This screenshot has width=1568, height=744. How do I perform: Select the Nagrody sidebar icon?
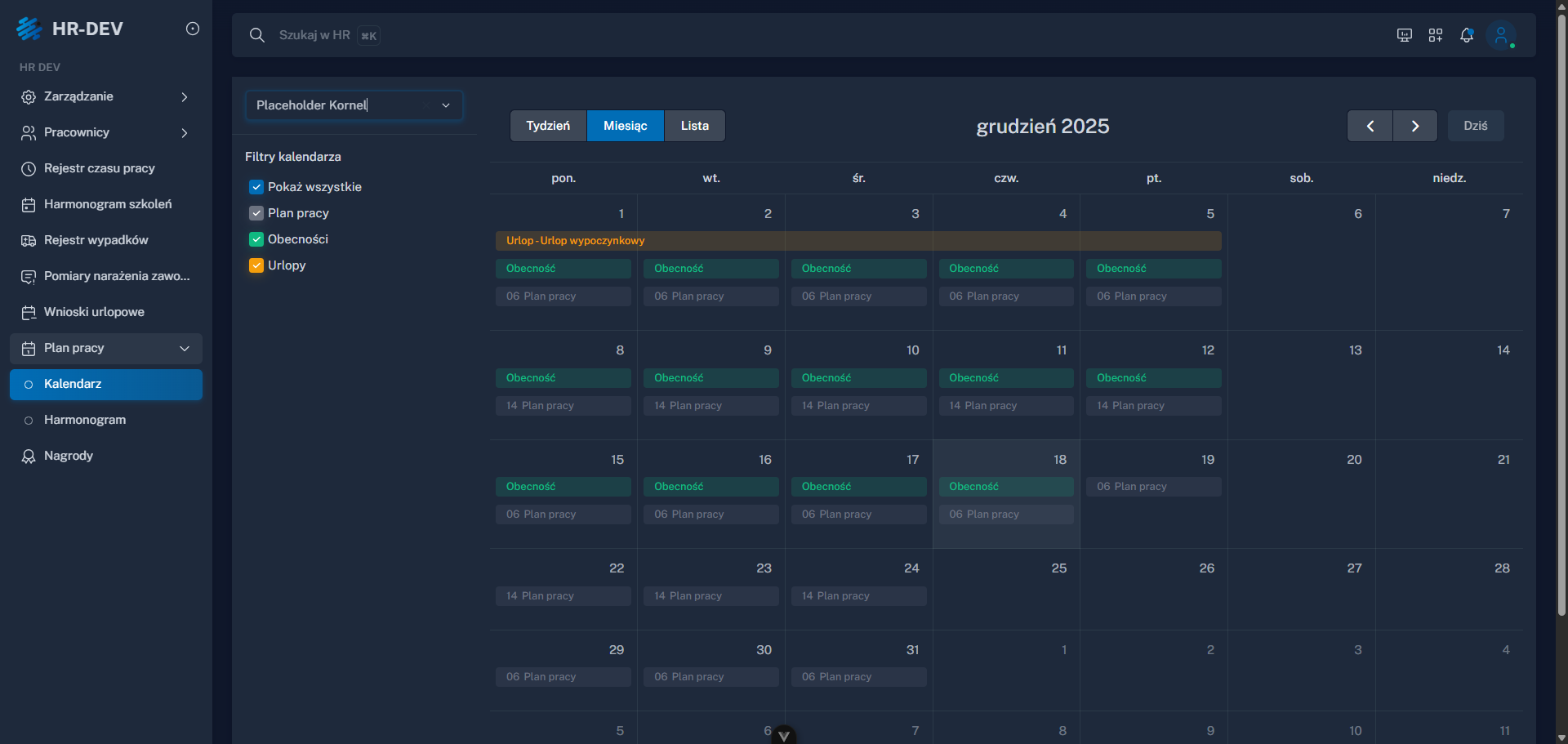[29, 456]
